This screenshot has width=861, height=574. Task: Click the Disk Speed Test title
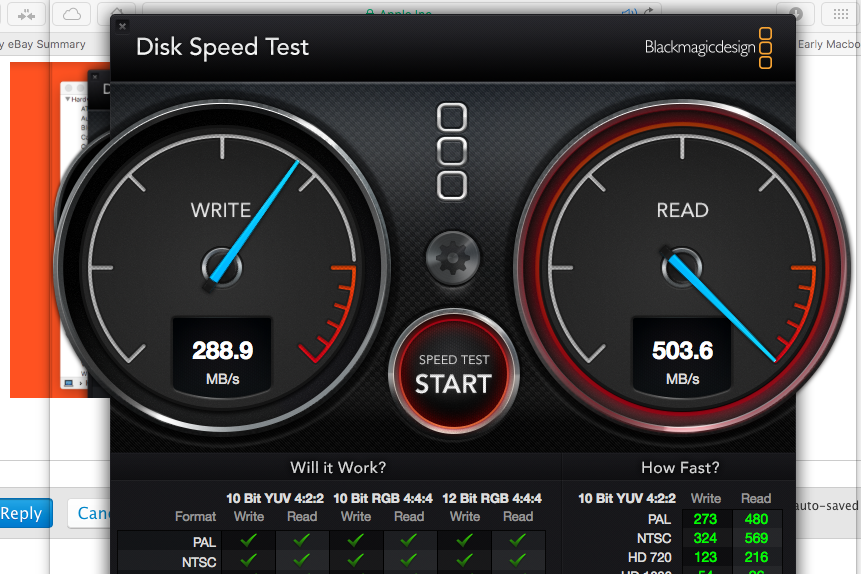click(222, 47)
